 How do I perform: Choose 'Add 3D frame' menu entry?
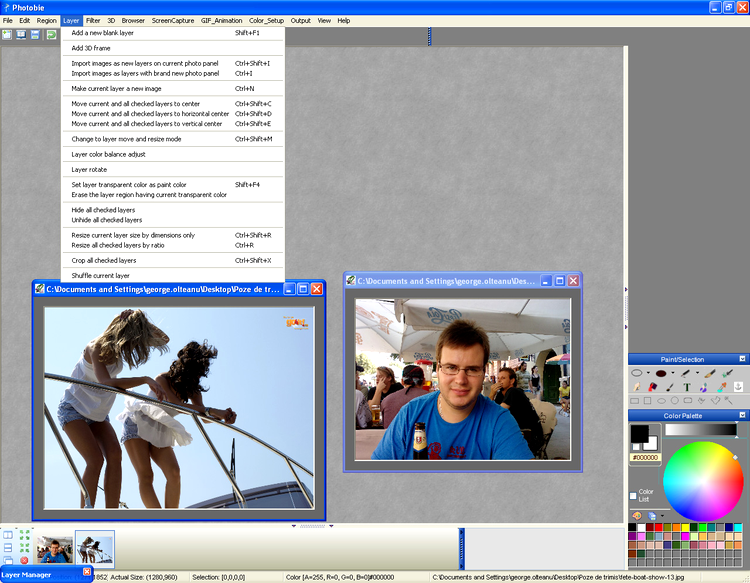click(173, 48)
